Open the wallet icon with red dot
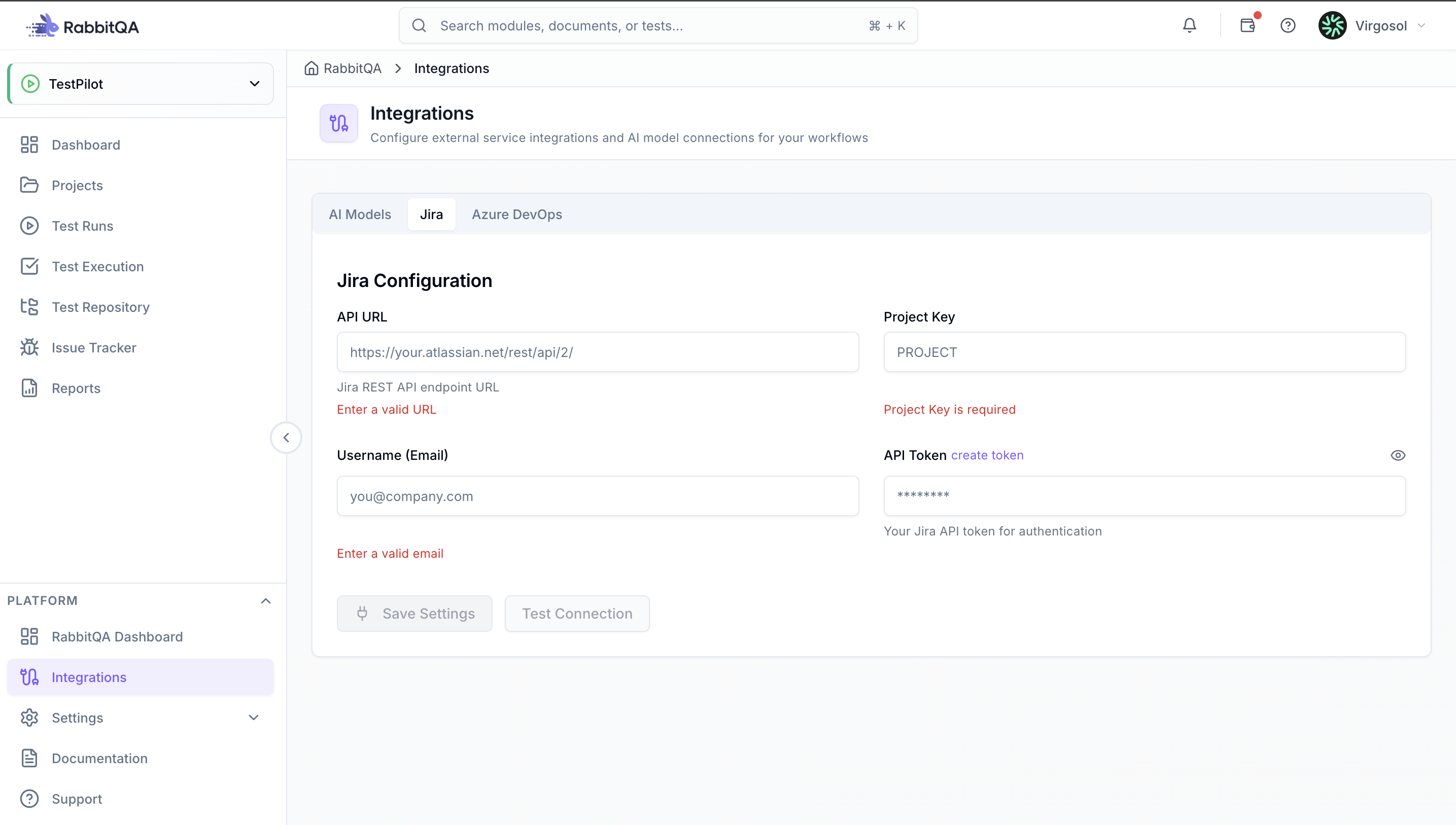 pos(1247,25)
